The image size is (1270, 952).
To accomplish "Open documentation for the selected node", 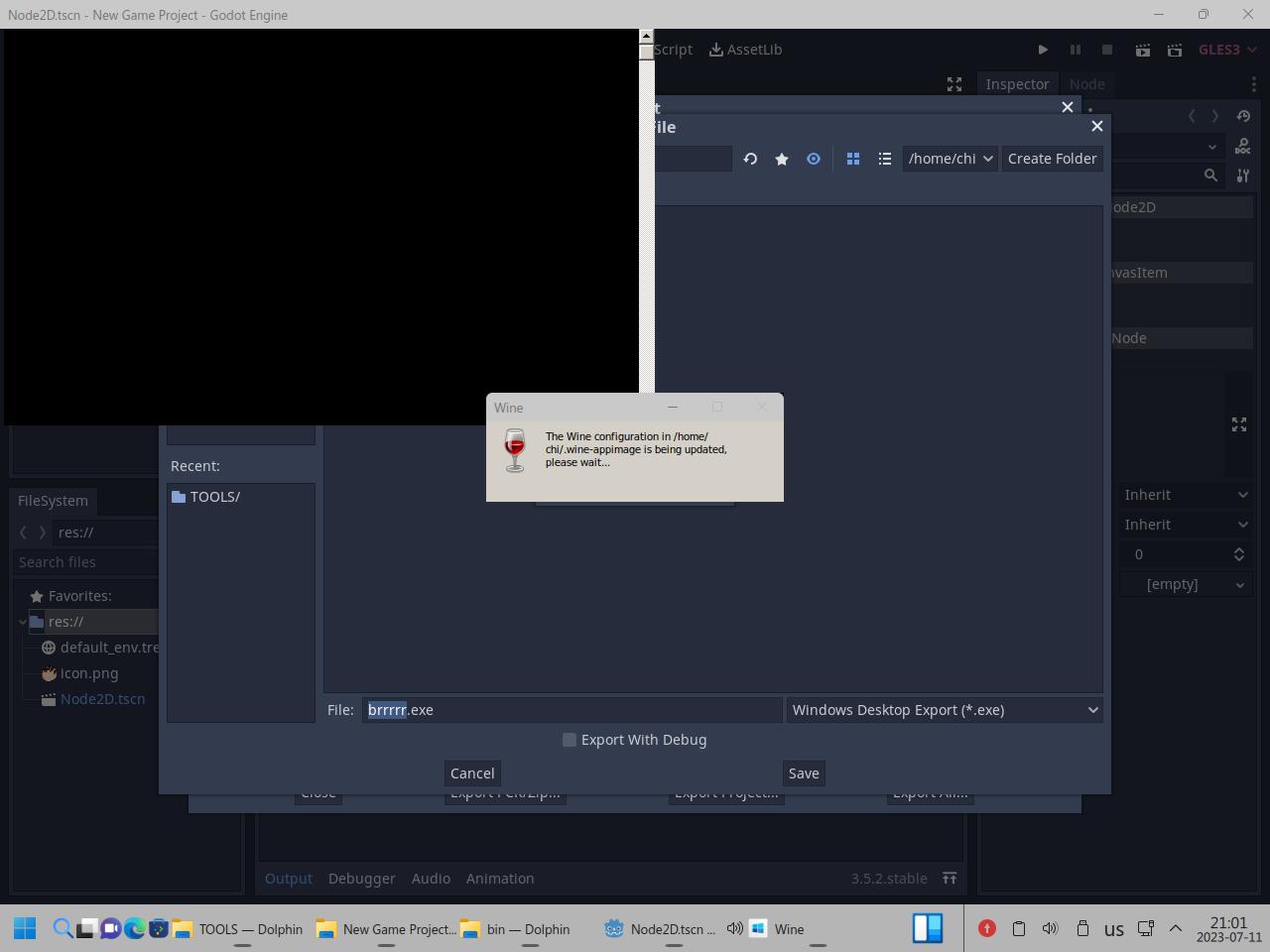I will coord(1243,147).
